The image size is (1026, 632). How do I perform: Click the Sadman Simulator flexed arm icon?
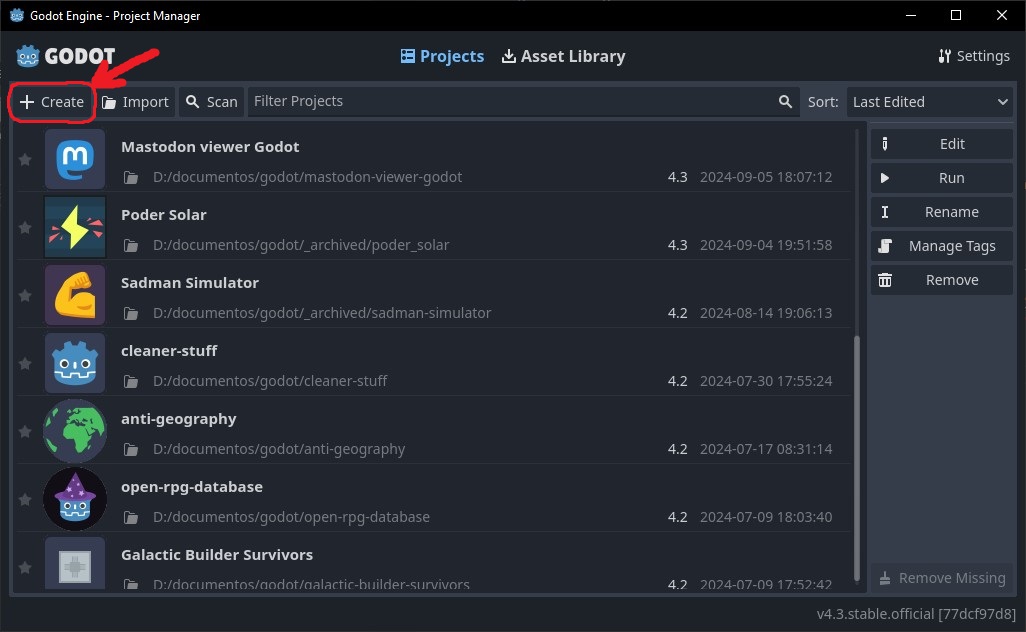click(x=75, y=295)
